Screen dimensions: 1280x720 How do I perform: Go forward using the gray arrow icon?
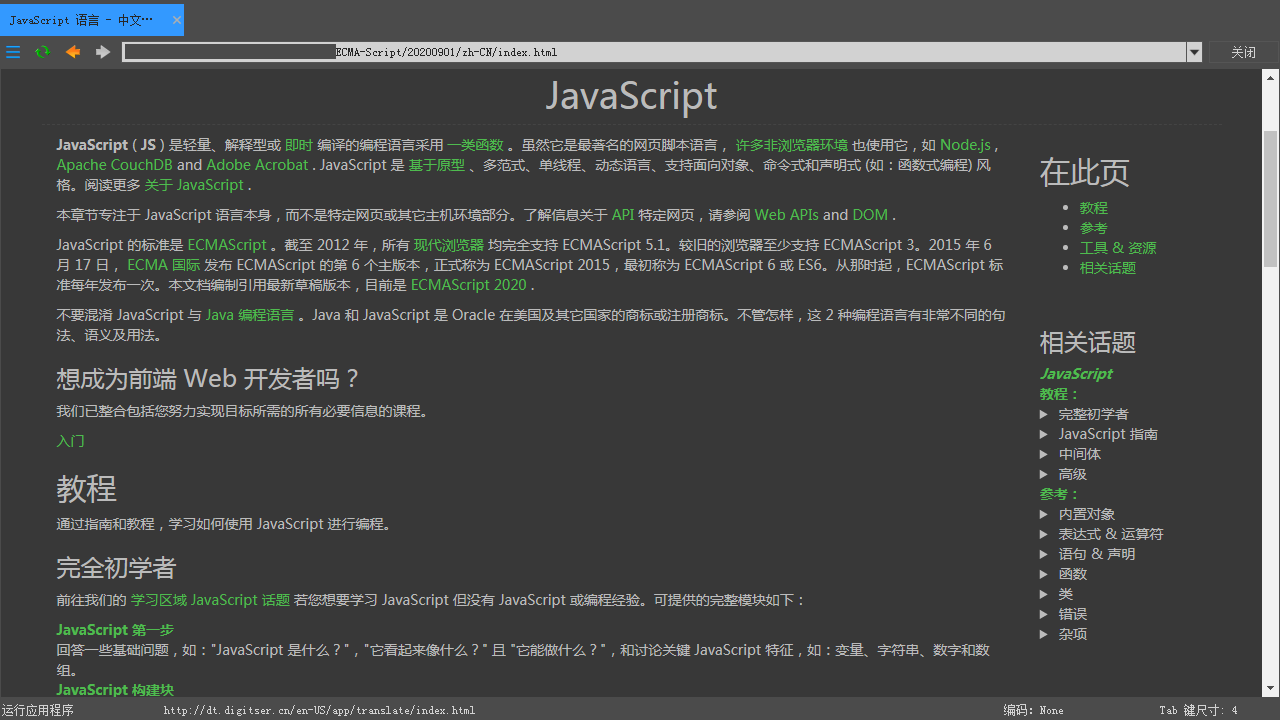click(102, 52)
